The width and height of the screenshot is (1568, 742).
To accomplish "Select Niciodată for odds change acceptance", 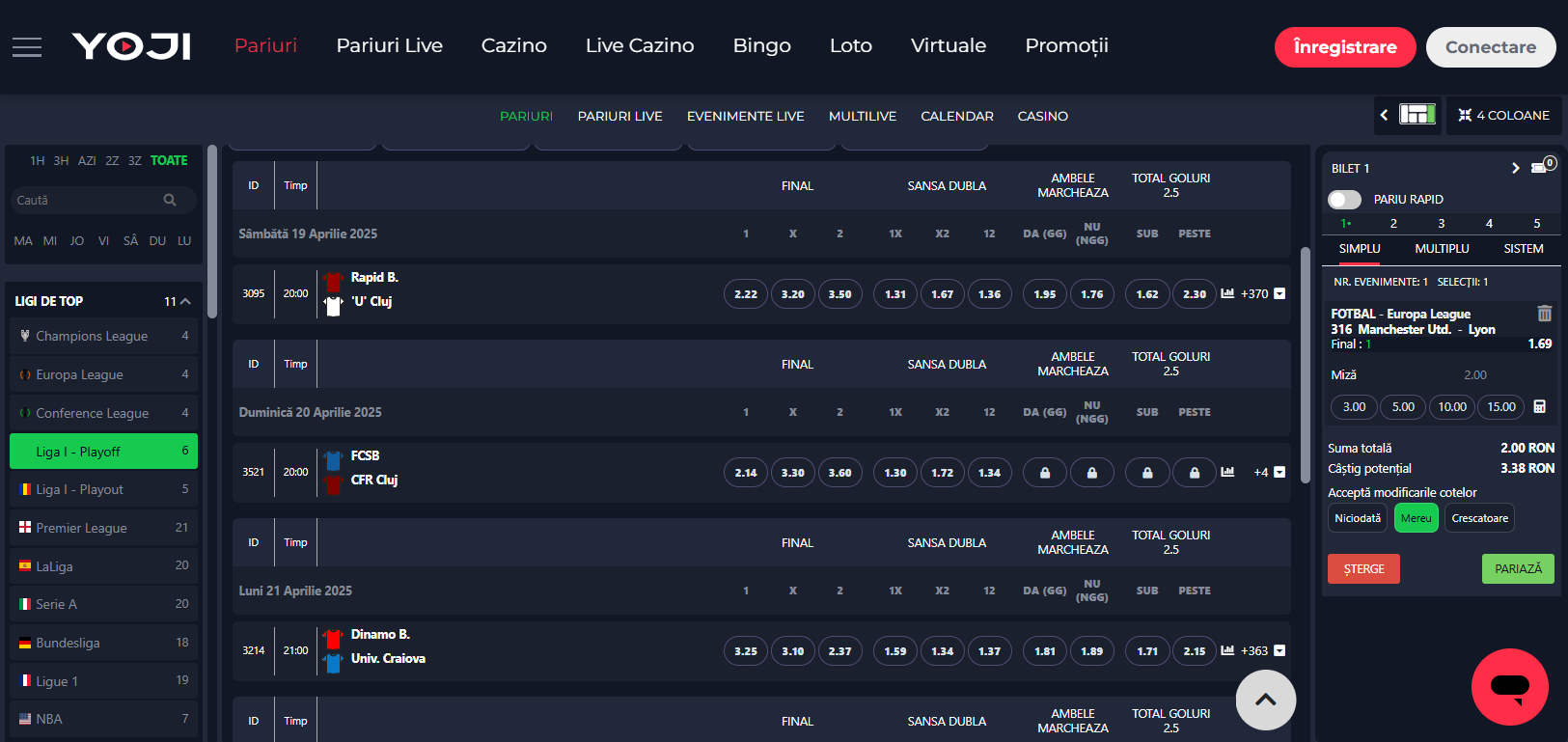I will [x=1357, y=518].
